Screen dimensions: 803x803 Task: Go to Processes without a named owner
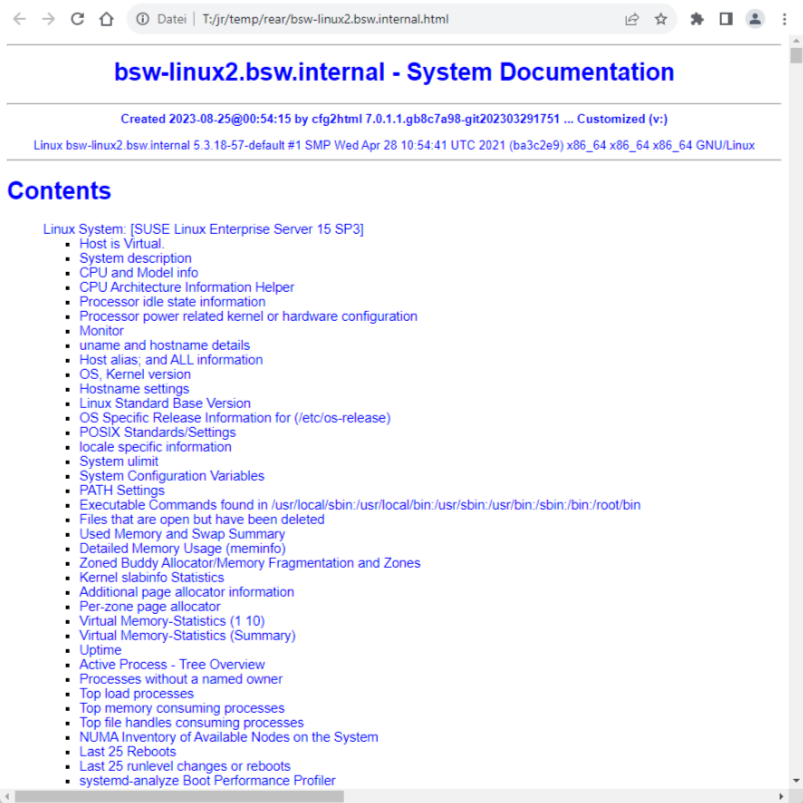pyautogui.click(x=181, y=679)
